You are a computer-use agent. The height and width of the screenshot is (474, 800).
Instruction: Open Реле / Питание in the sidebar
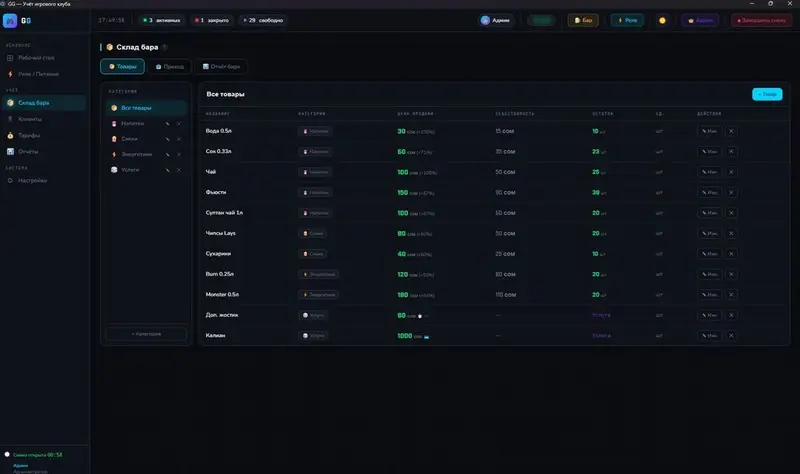tap(43, 74)
